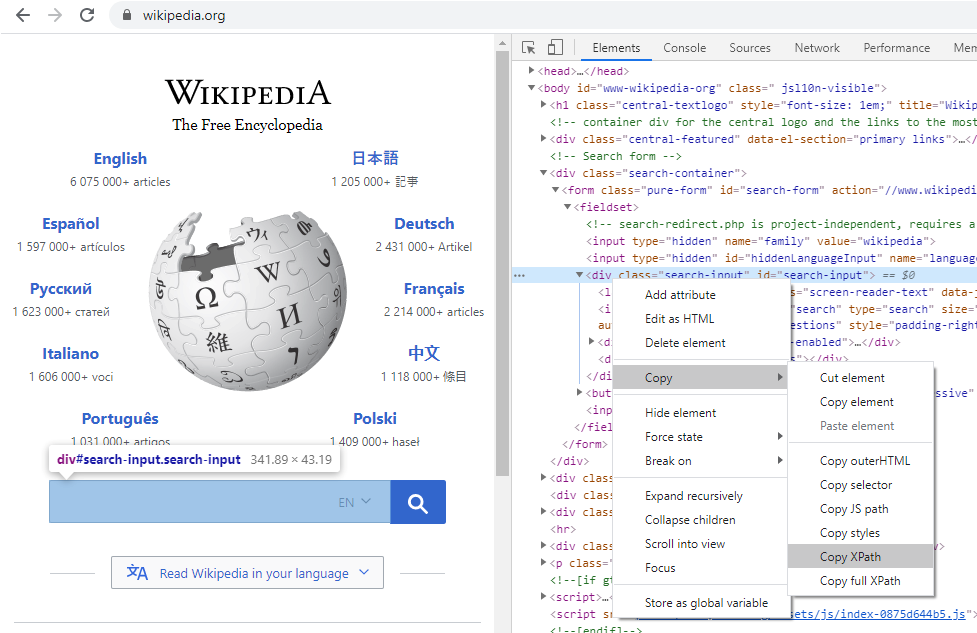Switch to the Console tab
Image resolution: width=977 pixels, height=633 pixels.
pyautogui.click(x=684, y=48)
